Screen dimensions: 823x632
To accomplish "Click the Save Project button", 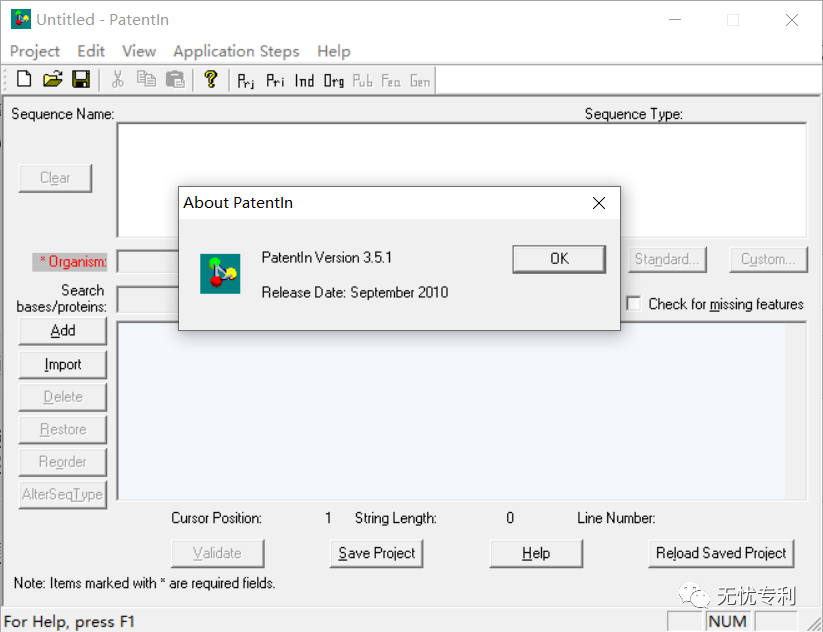I will pyautogui.click(x=376, y=553).
